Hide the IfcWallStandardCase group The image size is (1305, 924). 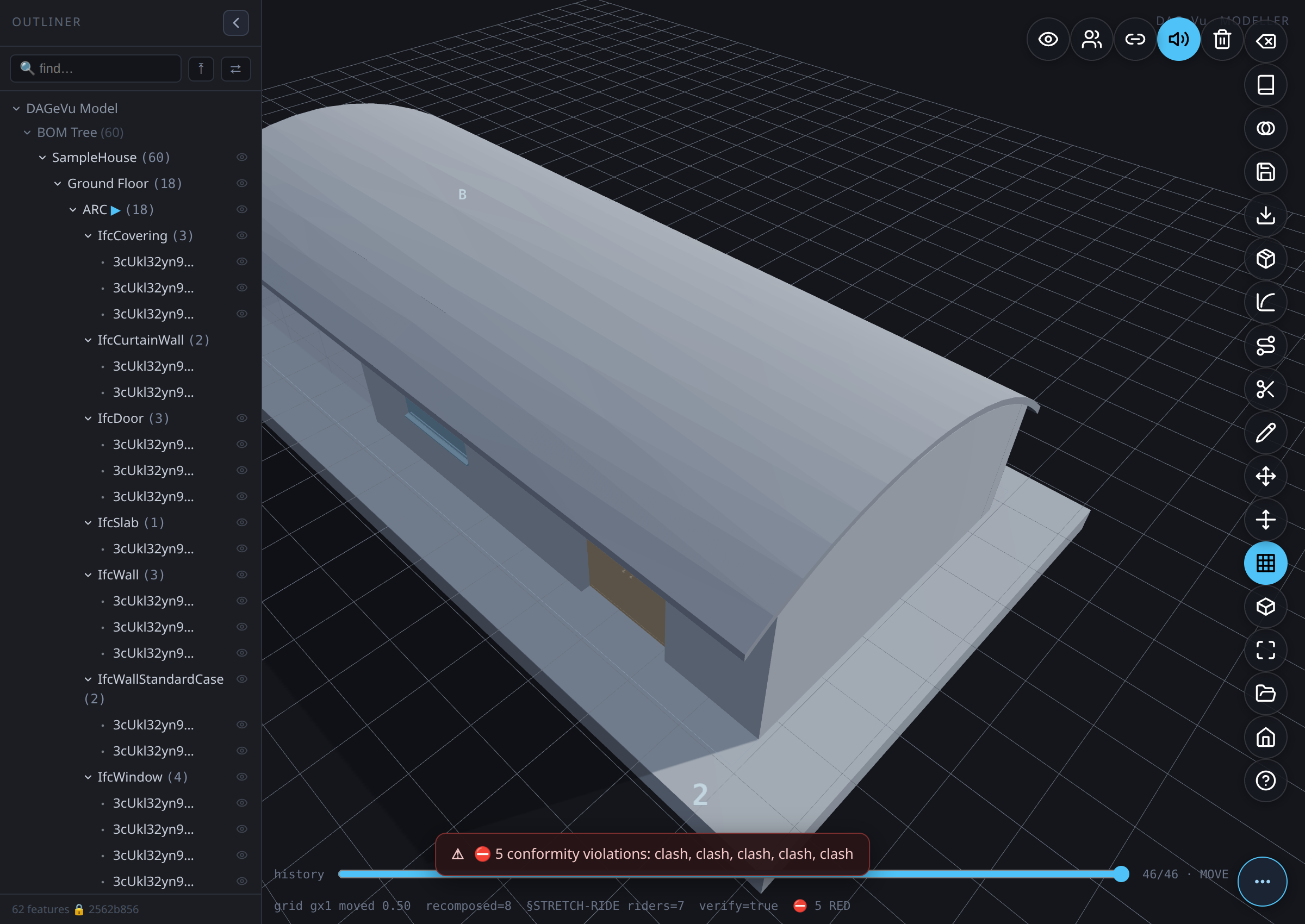click(x=242, y=679)
